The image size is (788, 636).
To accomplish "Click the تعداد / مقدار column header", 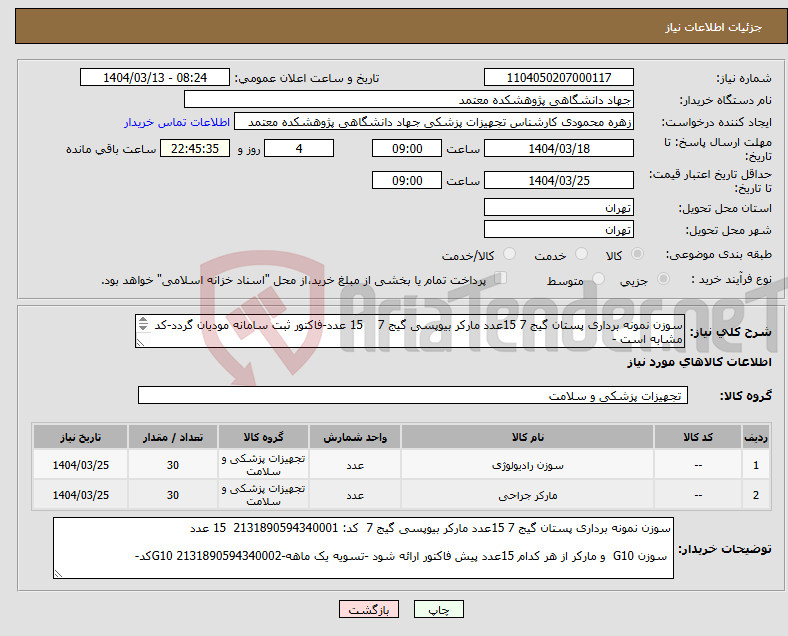I will click(173, 437).
